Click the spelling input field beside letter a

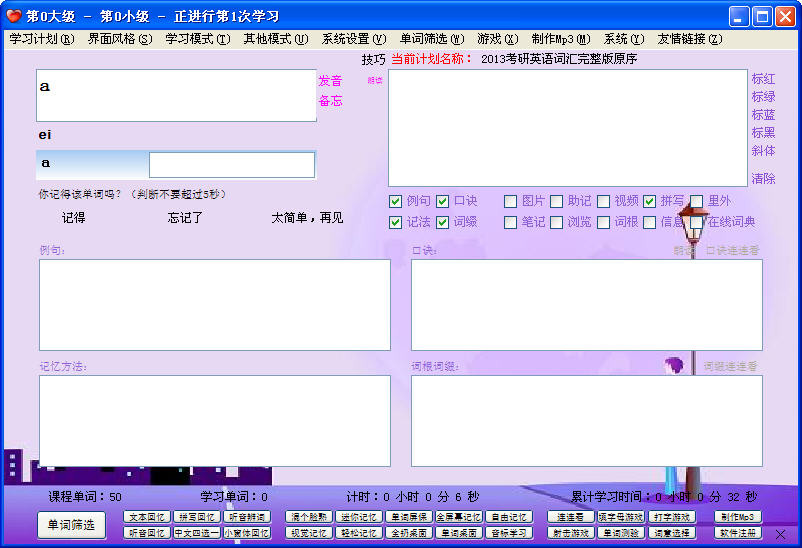231,165
